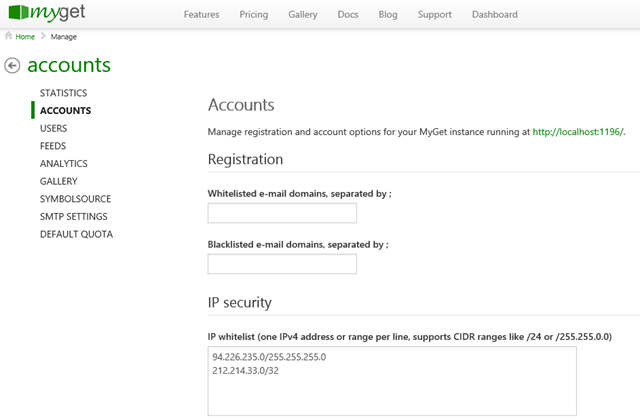
Task: Open SymbolSource settings in sidebar
Action: pyautogui.click(x=75, y=199)
